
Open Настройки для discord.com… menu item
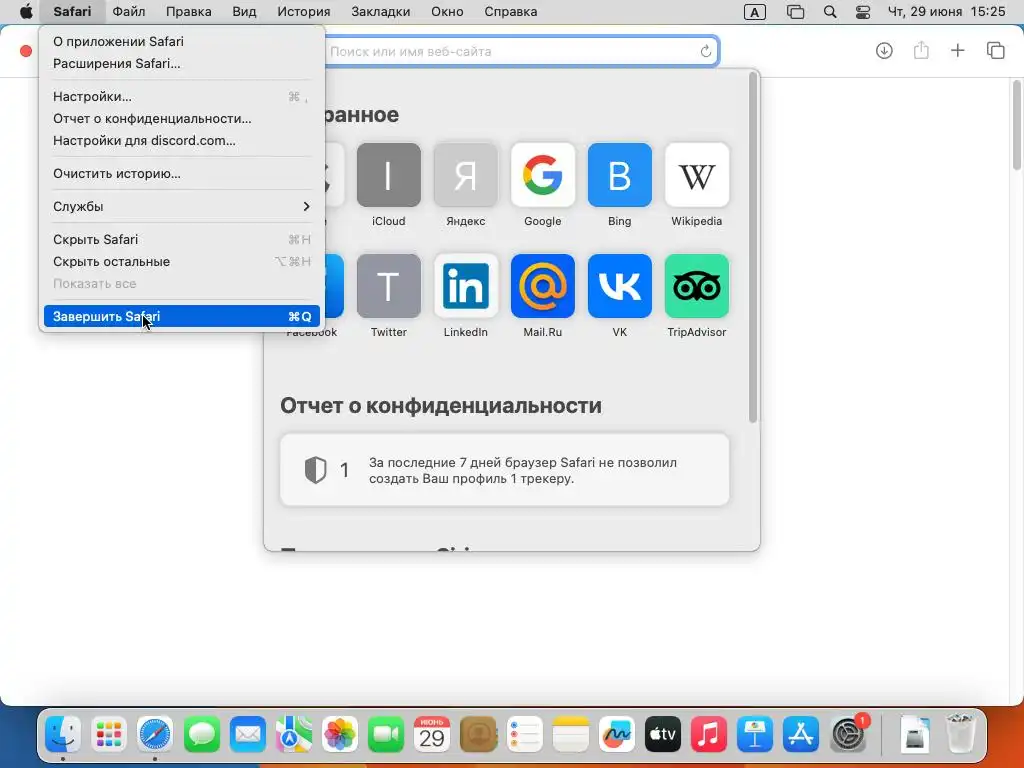(182, 140)
